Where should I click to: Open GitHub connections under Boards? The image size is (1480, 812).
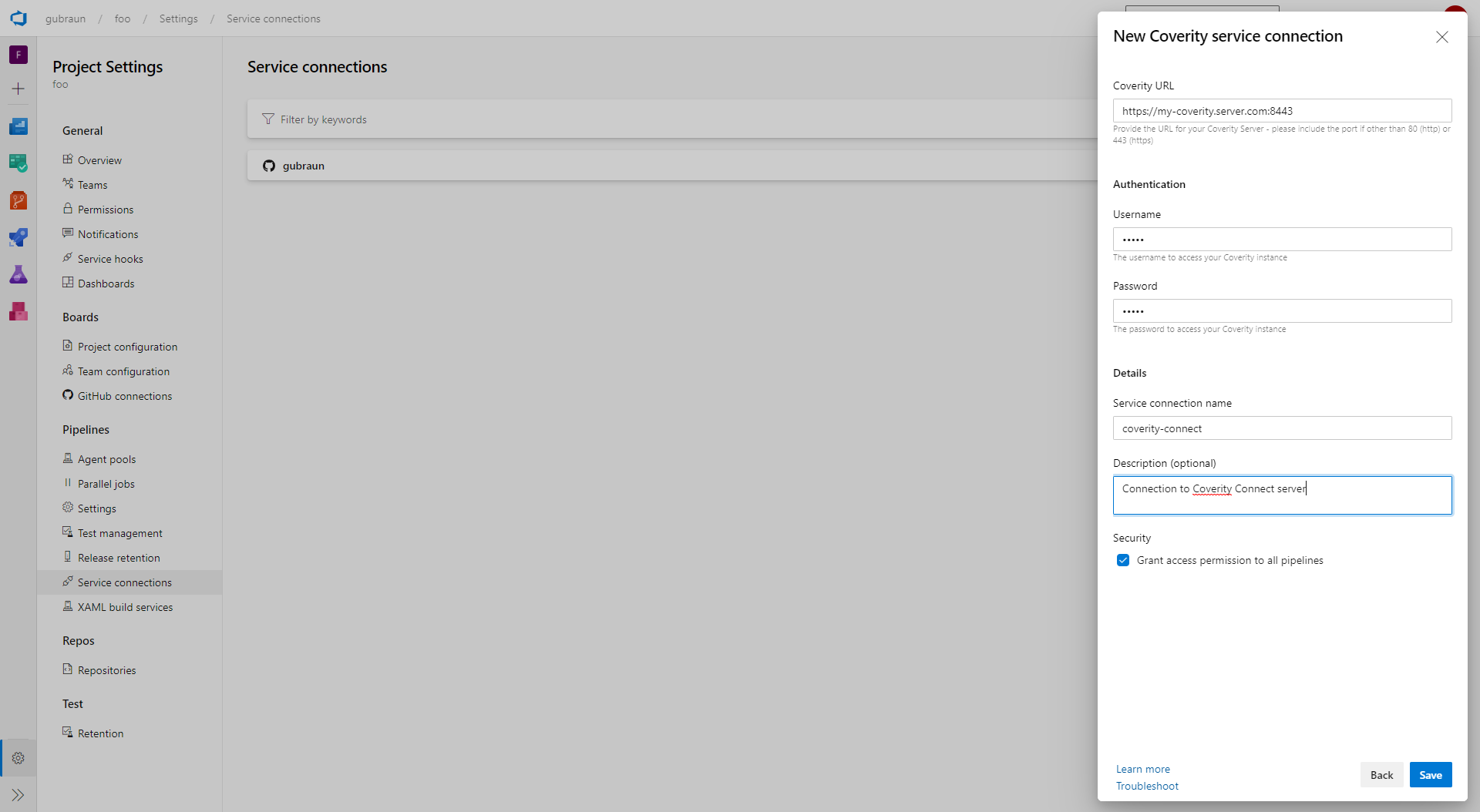[124, 396]
